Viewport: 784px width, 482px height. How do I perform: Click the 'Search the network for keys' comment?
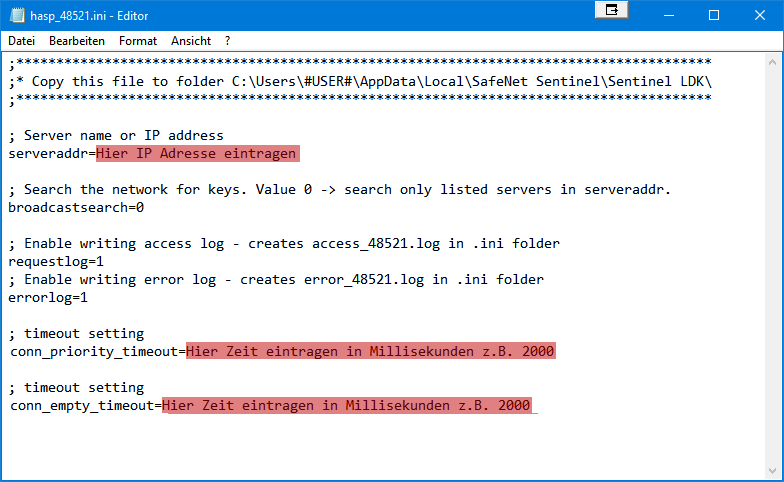click(340, 190)
